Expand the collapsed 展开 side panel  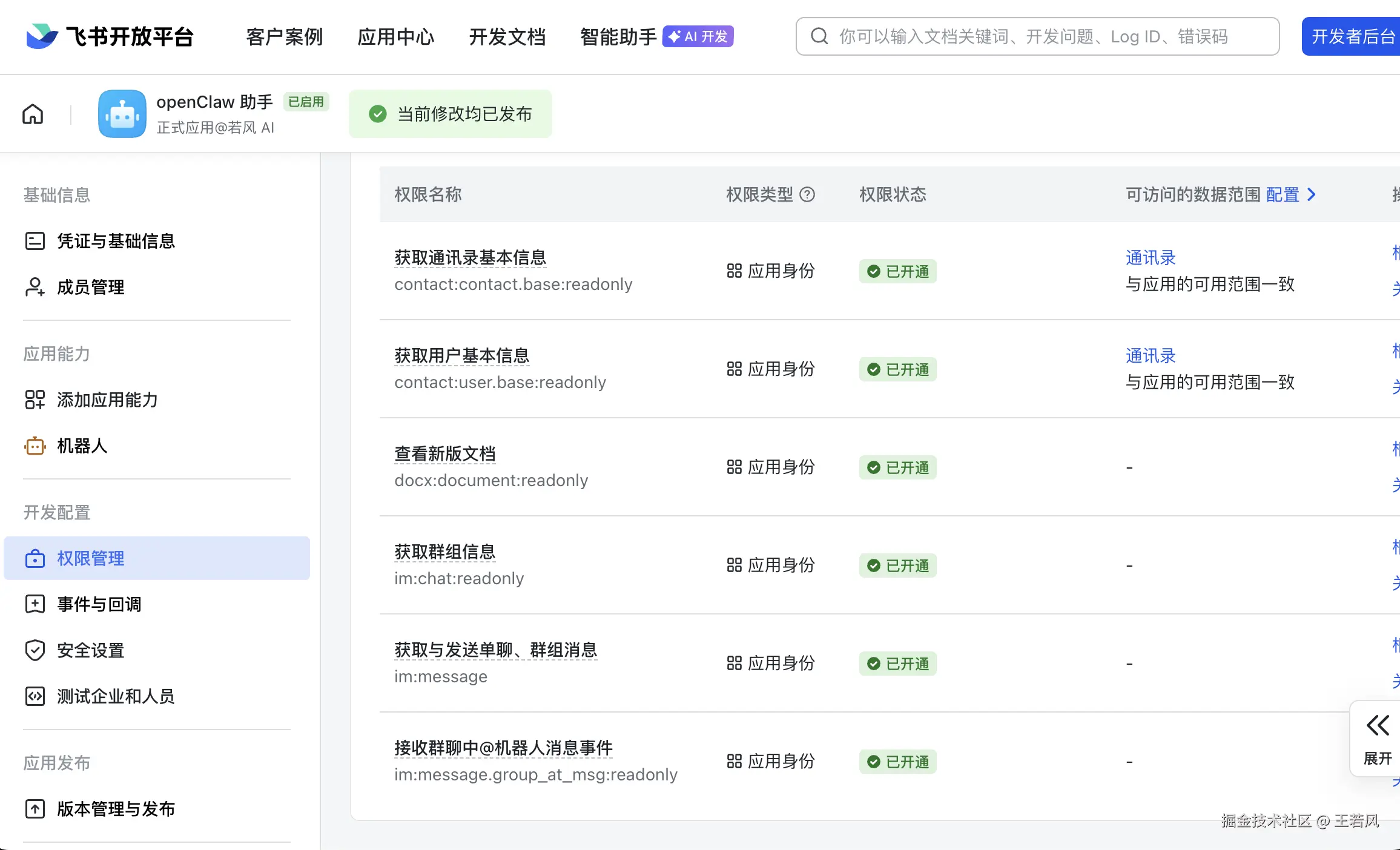pyautogui.click(x=1378, y=739)
